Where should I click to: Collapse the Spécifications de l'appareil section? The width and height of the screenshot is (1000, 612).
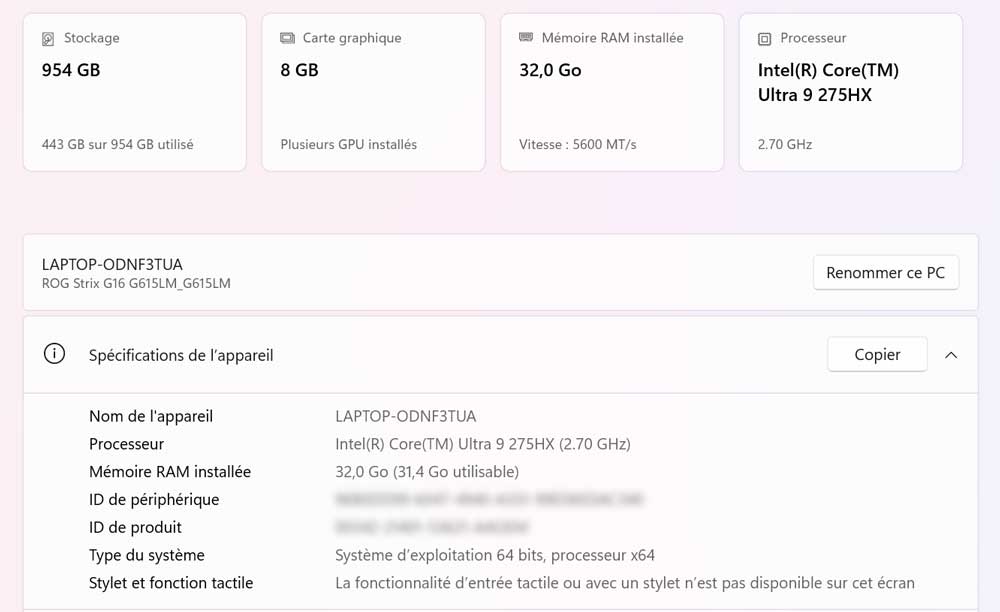pos(952,354)
